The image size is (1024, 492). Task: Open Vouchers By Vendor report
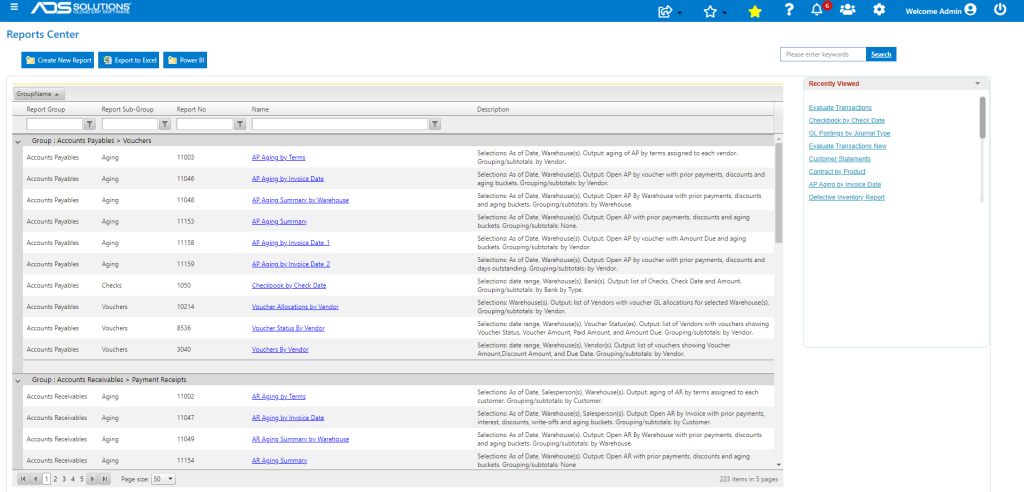[280, 350]
